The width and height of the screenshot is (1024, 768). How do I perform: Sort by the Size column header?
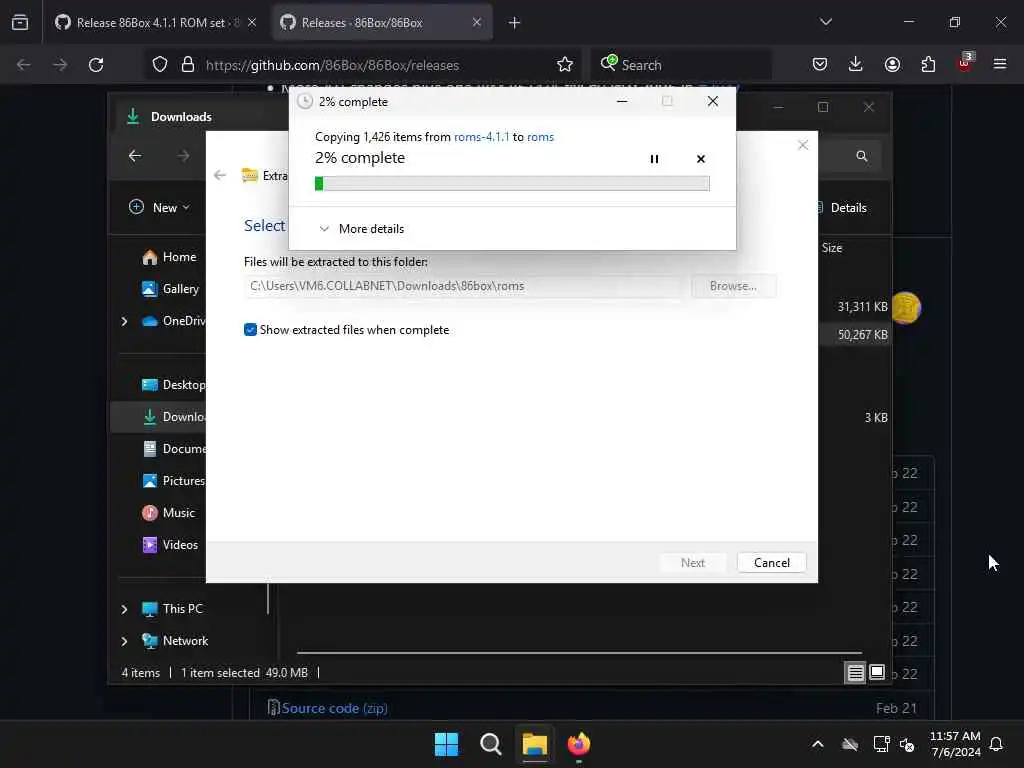coord(831,248)
